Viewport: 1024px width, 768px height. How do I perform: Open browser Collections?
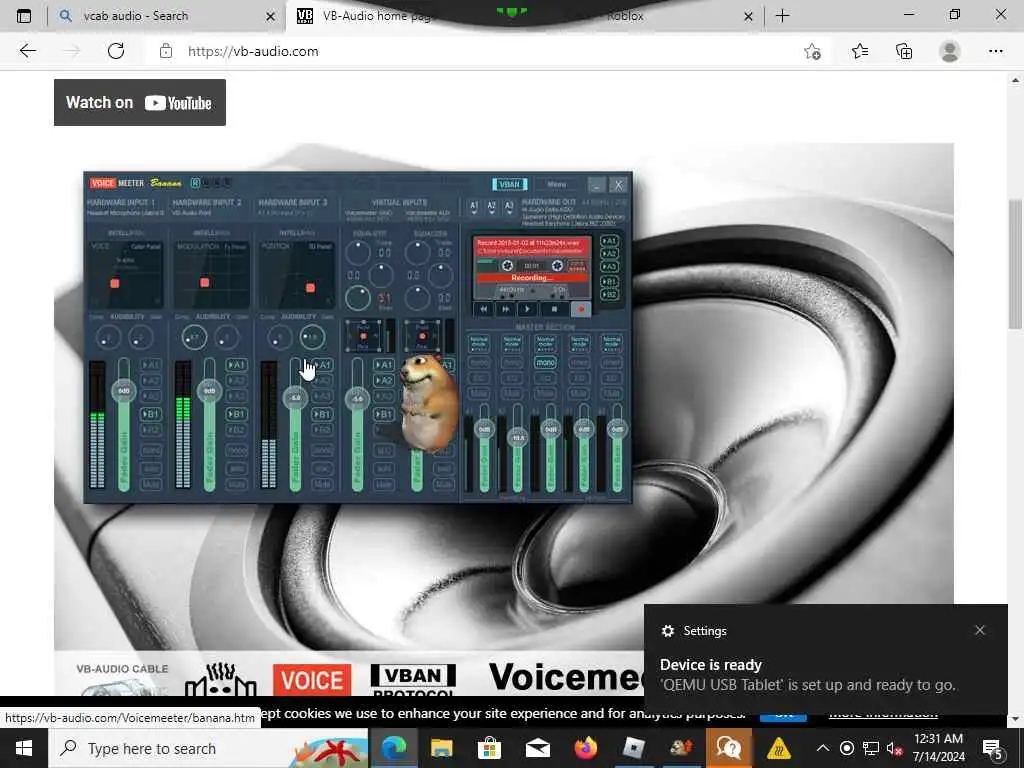click(904, 51)
